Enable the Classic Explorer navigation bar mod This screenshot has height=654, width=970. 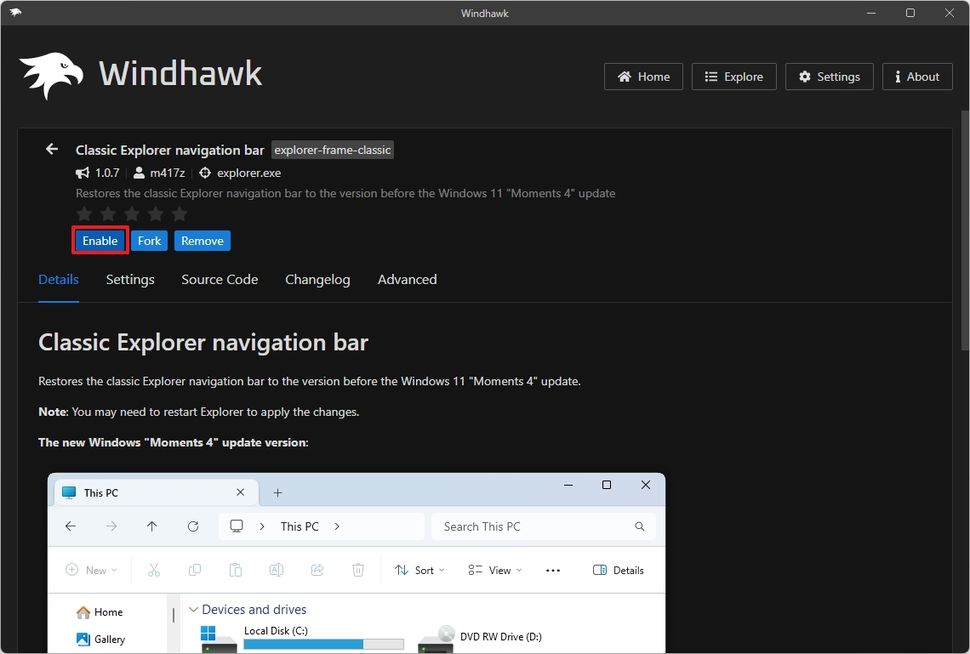99,240
